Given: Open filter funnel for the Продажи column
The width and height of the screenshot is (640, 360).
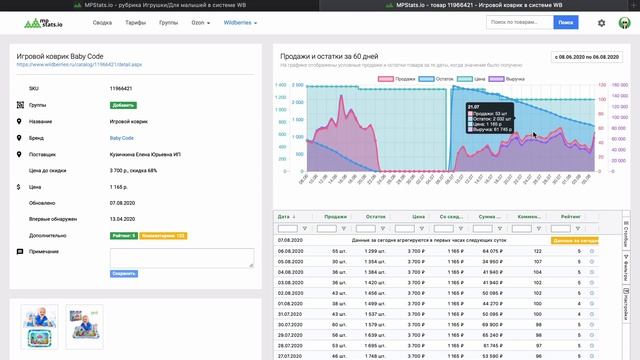Looking at the screenshot, I should [x=344, y=229].
